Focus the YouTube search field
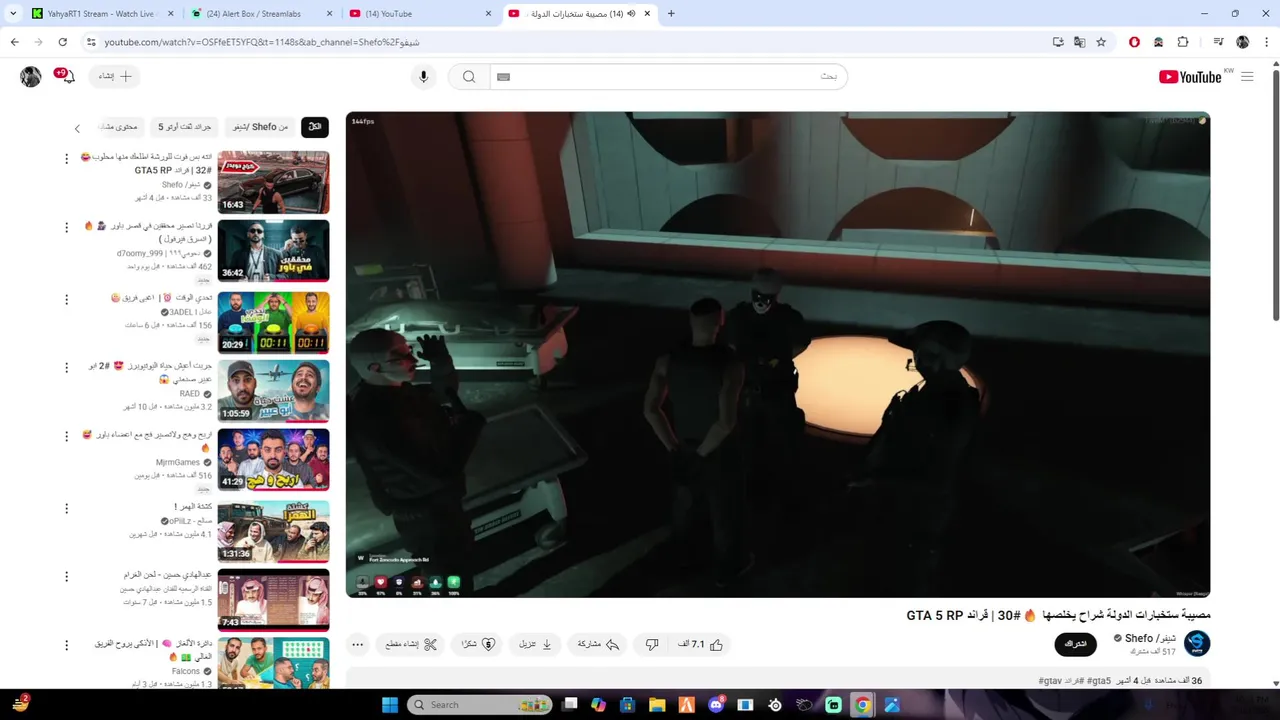The image size is (1280, 720). (668, 77)
